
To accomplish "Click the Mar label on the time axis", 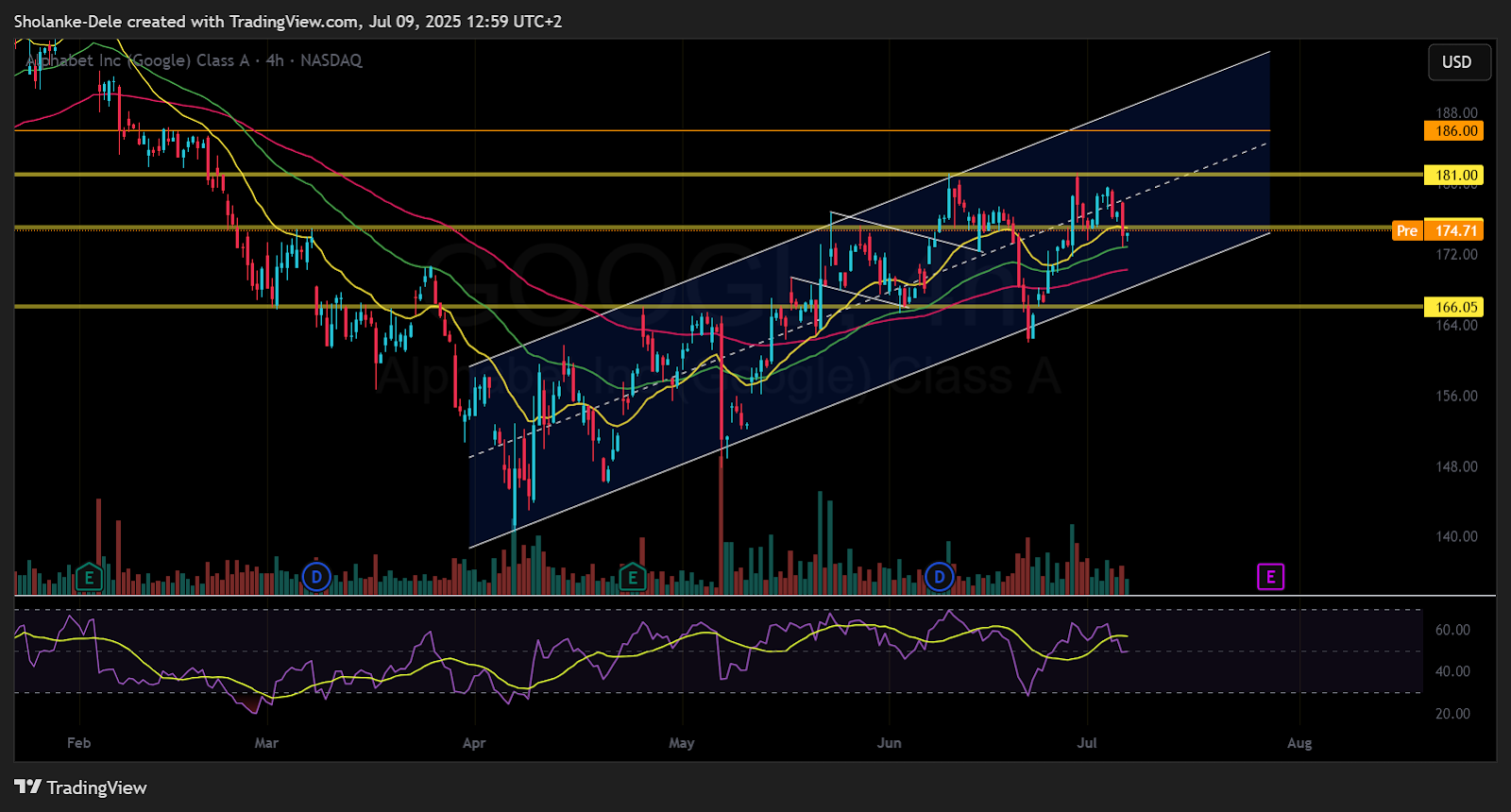I will [266, 743].
